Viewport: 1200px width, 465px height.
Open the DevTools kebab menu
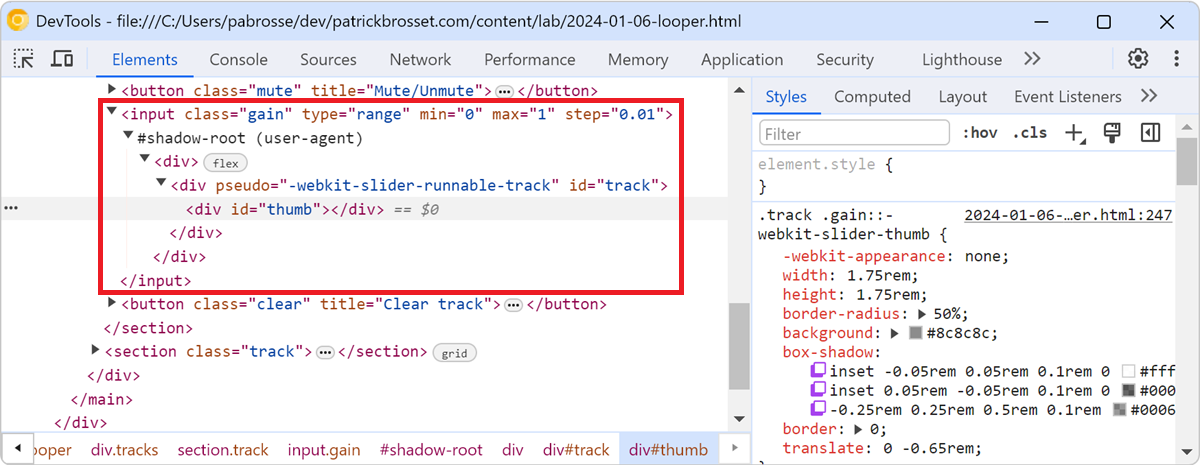1171,59
